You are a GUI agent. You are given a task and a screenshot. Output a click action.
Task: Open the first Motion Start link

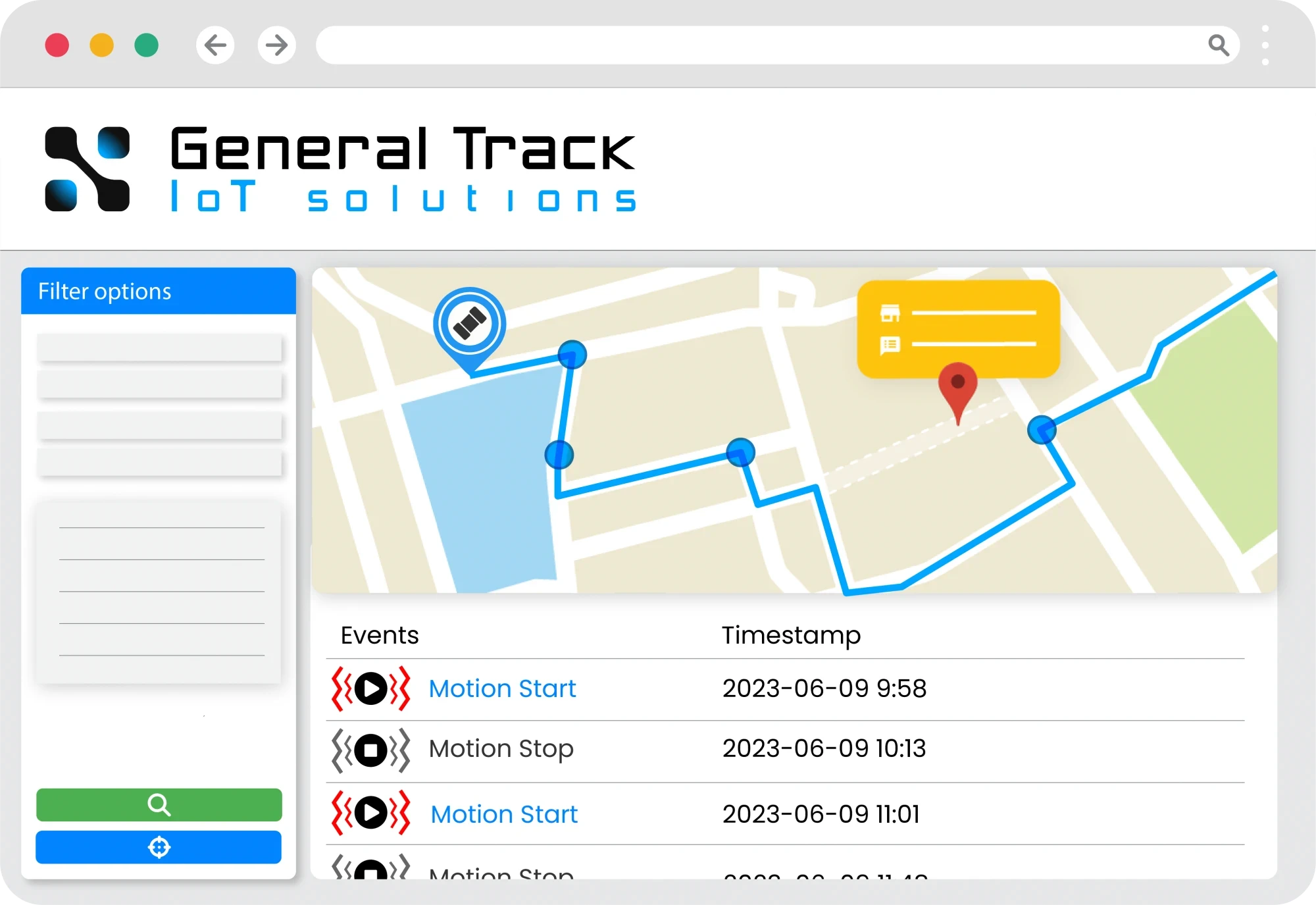point(502,688)
